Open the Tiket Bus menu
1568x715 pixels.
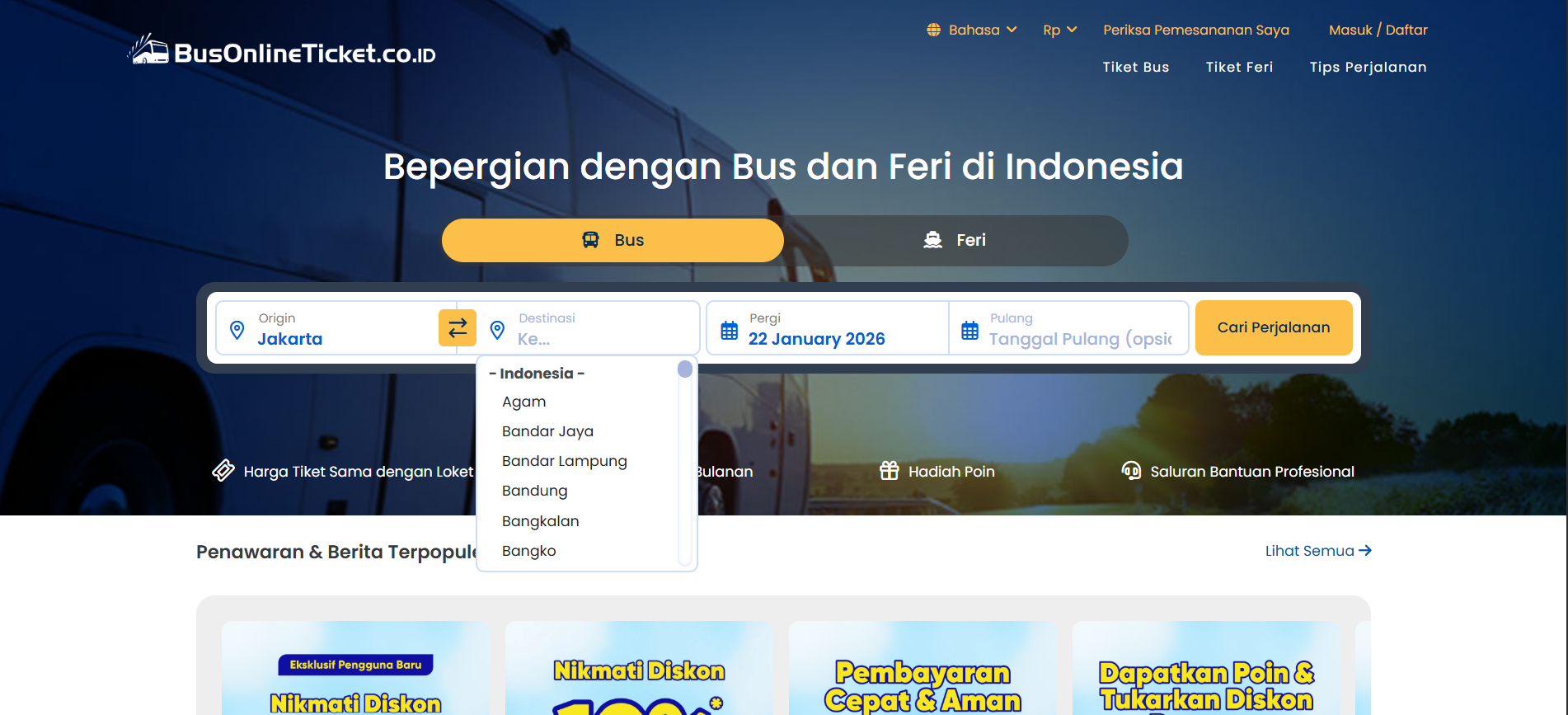tap(1135, 67)
